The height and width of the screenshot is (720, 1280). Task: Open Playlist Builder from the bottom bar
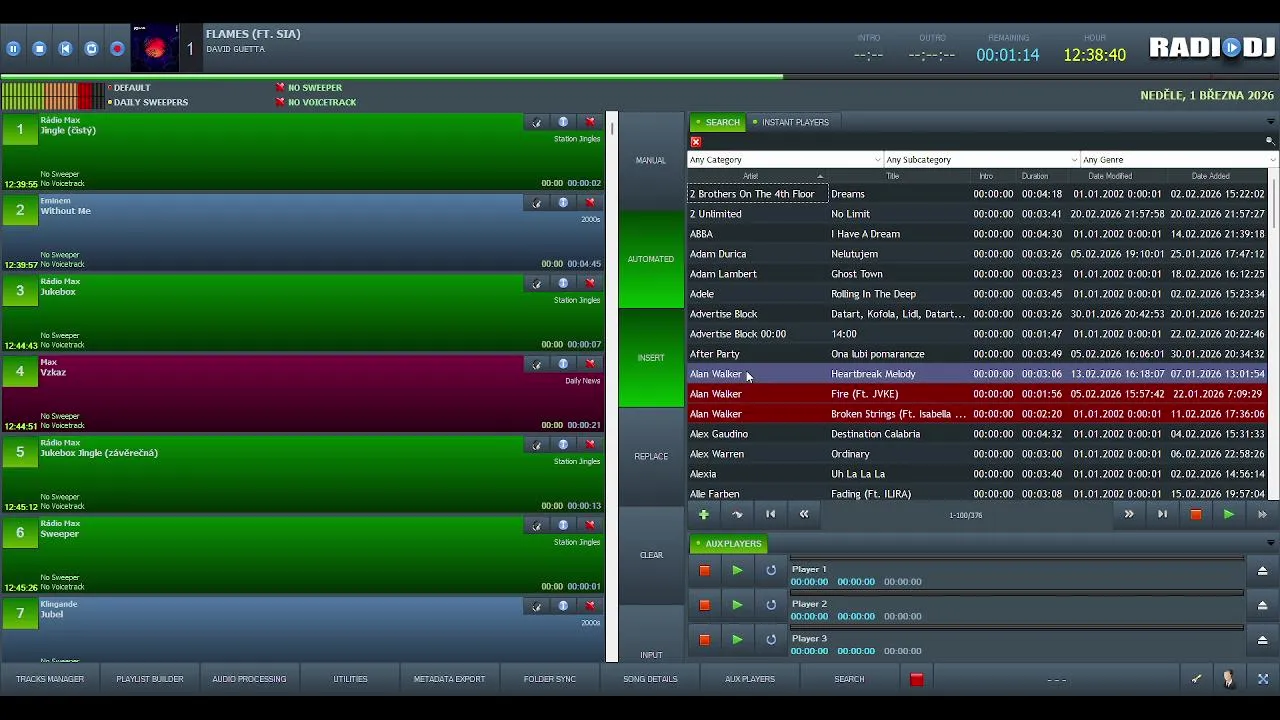[x=150, y=679]
